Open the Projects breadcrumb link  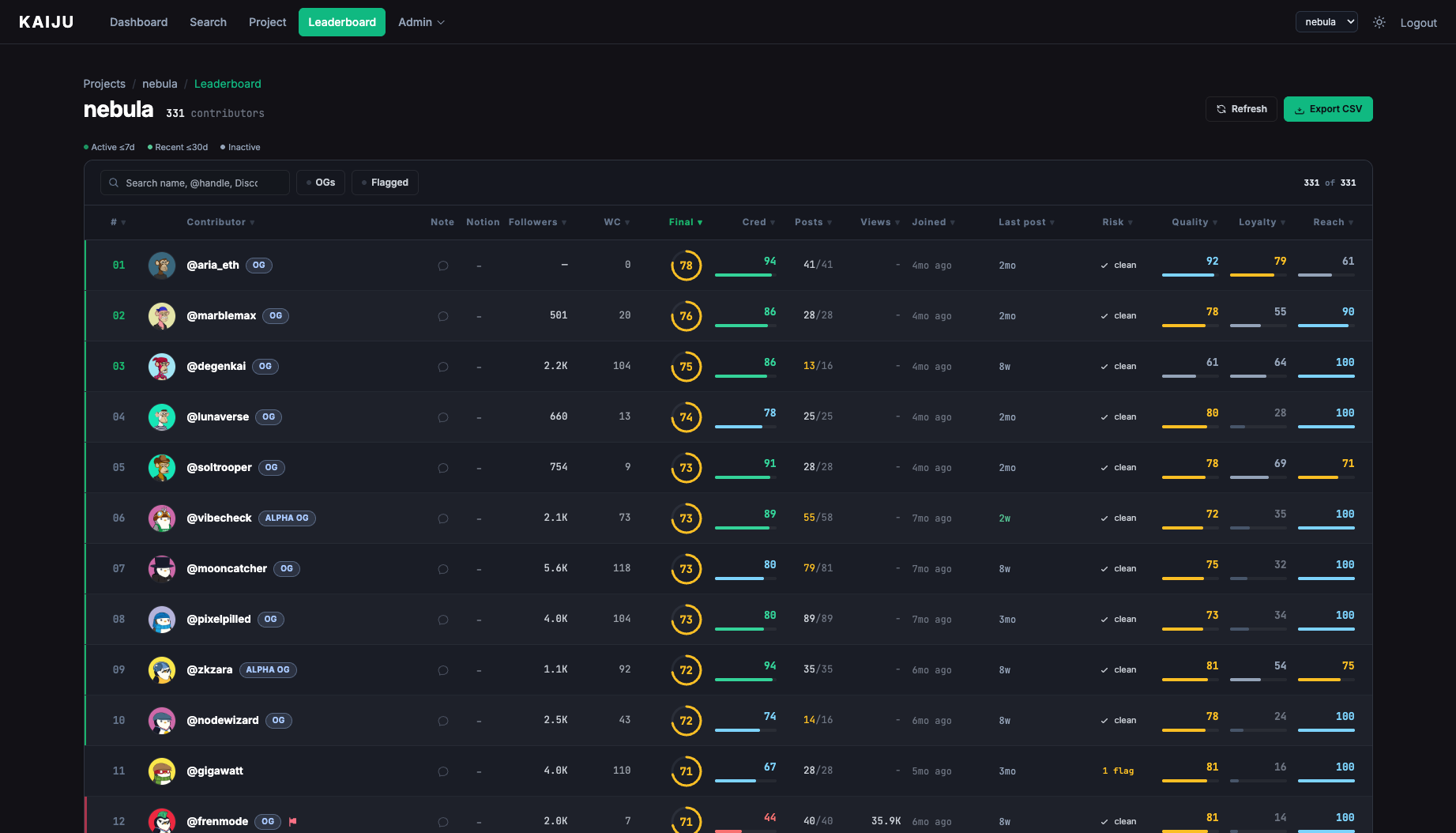[x=104, y=84]
